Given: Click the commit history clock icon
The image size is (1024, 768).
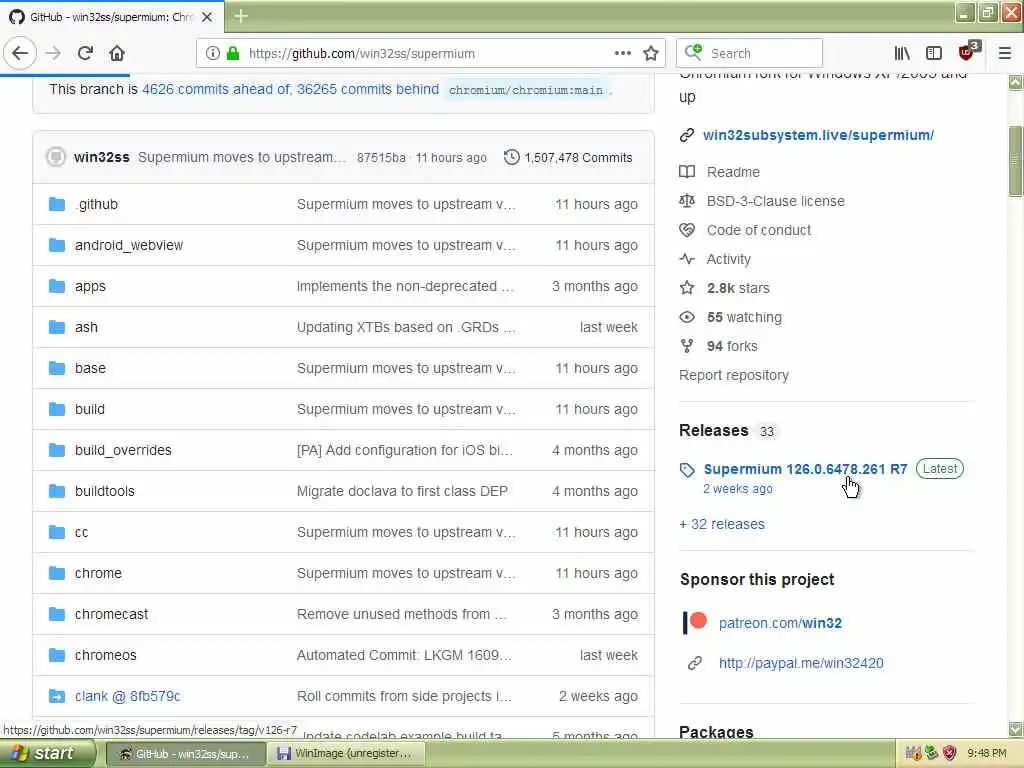Looking at the screenshot, I should pyautogui.click(x=511, y=157).
